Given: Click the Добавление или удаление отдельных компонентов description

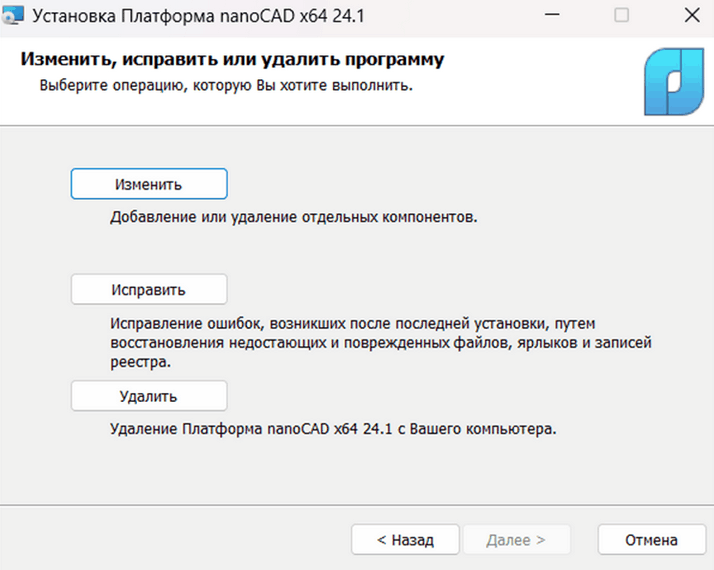Looking at the screenshot, I should [294, 215].
